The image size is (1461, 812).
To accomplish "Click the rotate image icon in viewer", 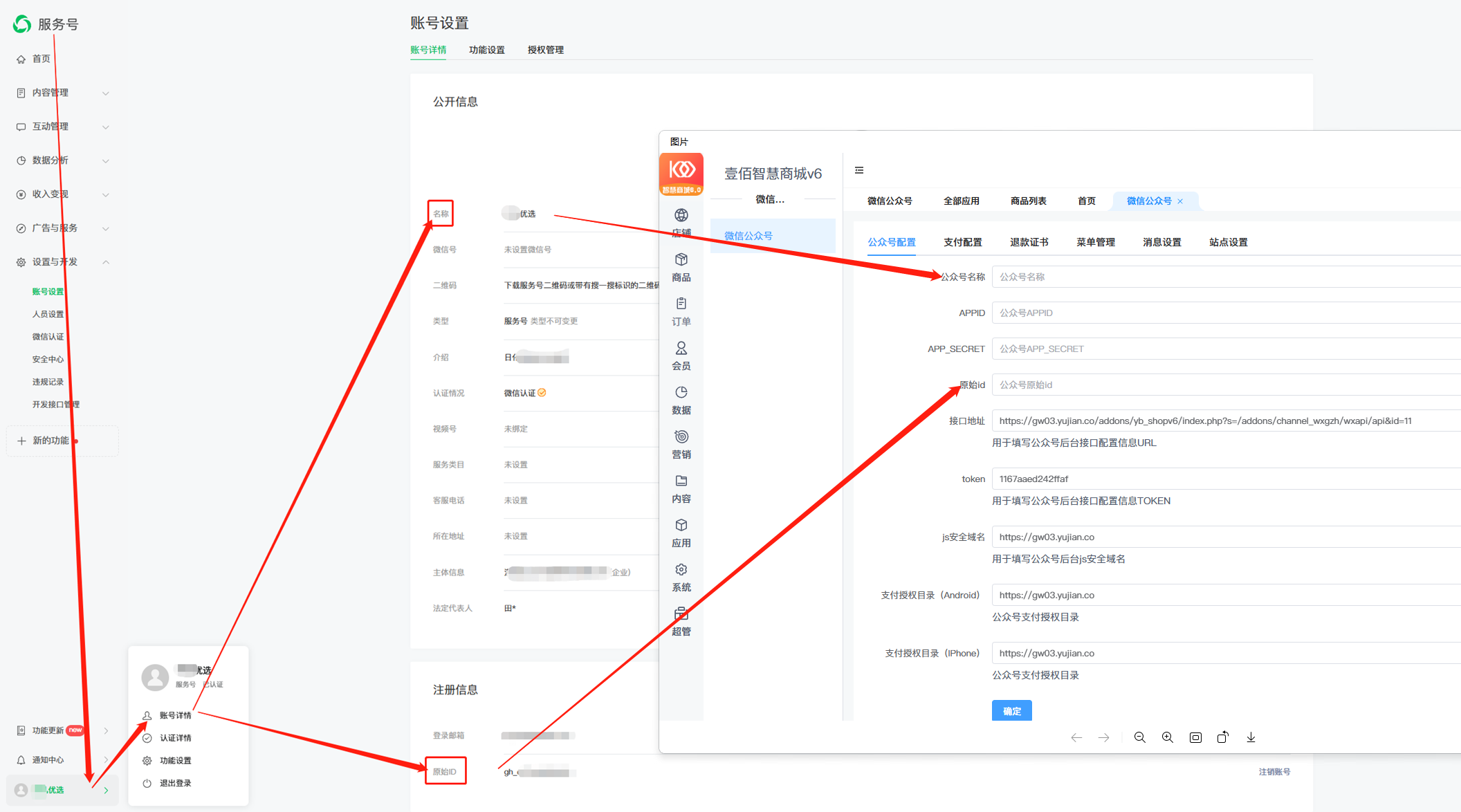I will point(1223,737).
